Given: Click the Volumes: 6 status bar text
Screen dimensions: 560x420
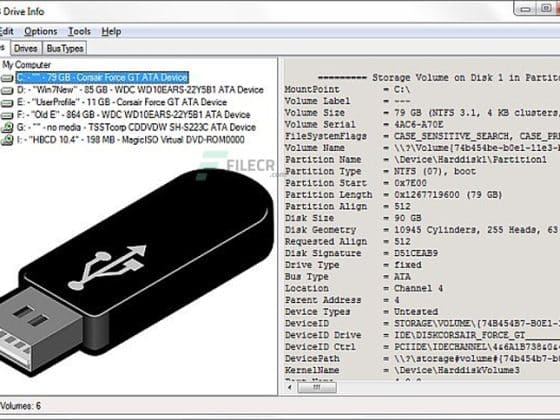Looking at the screenshot, I should click(20, 406).
